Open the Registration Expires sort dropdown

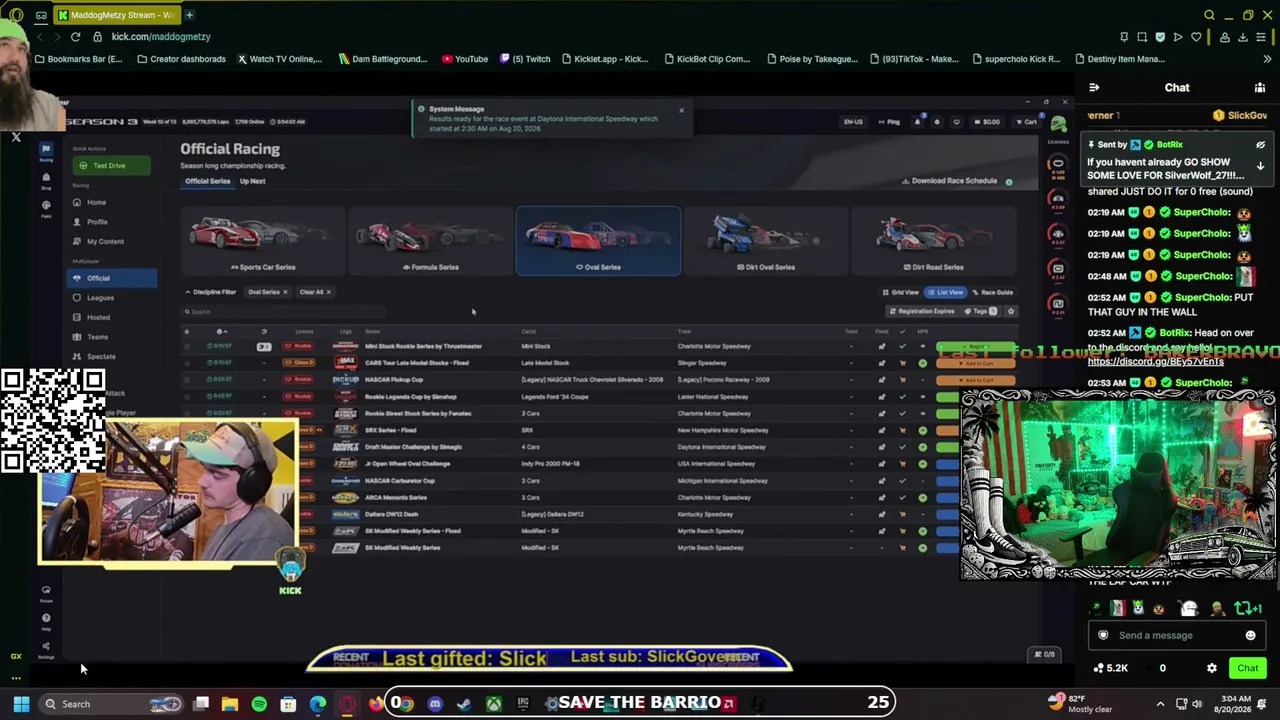922,311
